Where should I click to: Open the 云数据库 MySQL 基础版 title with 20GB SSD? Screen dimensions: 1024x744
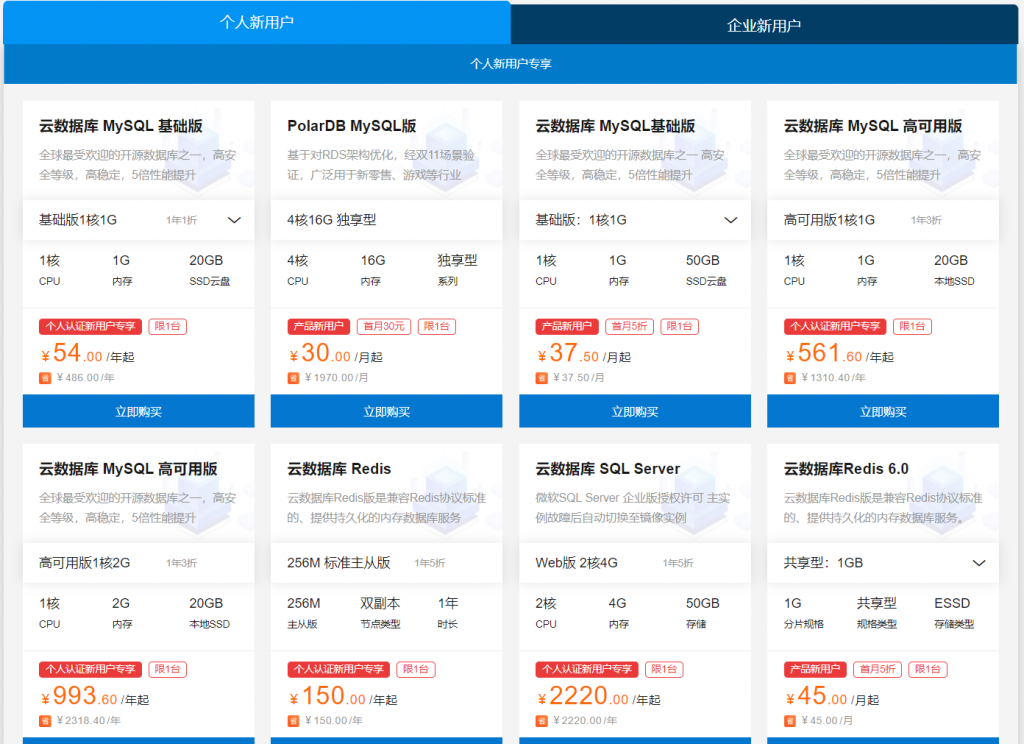[x=121, y=126]
